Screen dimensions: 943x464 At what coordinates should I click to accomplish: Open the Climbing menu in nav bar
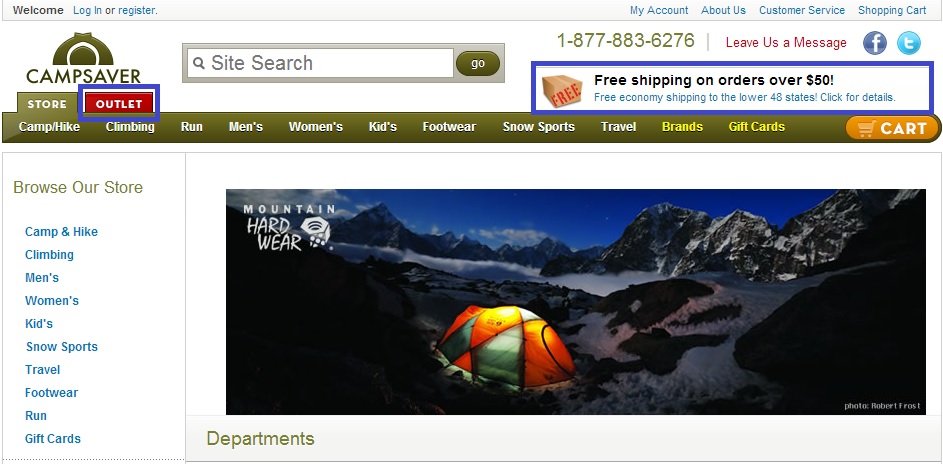point(131,127)
